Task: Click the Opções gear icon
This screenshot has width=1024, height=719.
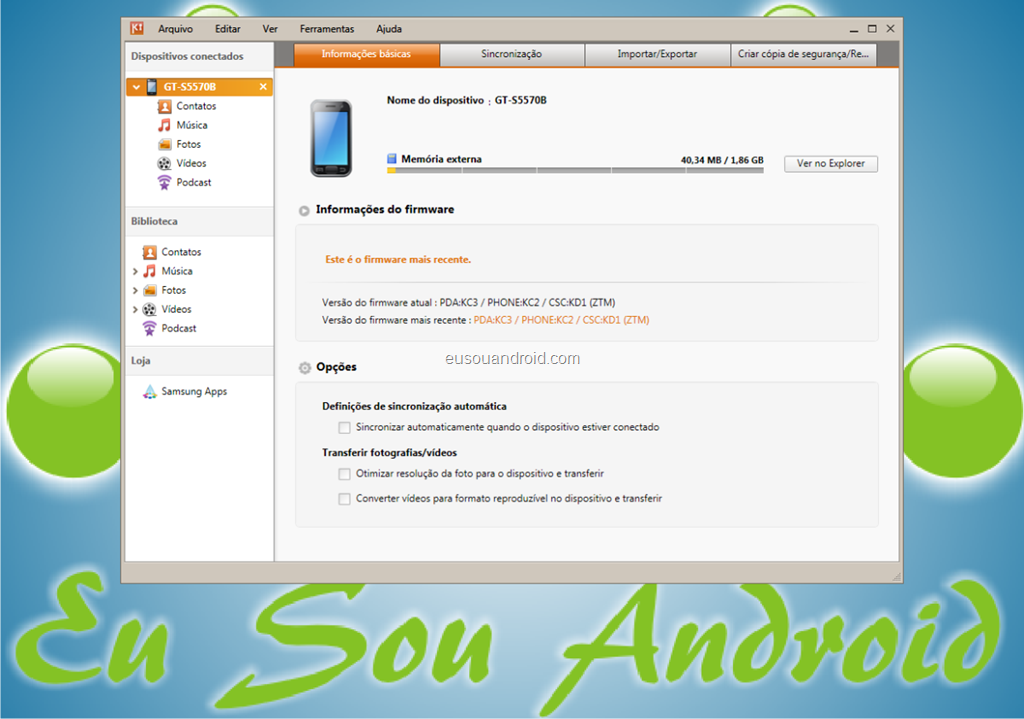Action: point(304,368)
